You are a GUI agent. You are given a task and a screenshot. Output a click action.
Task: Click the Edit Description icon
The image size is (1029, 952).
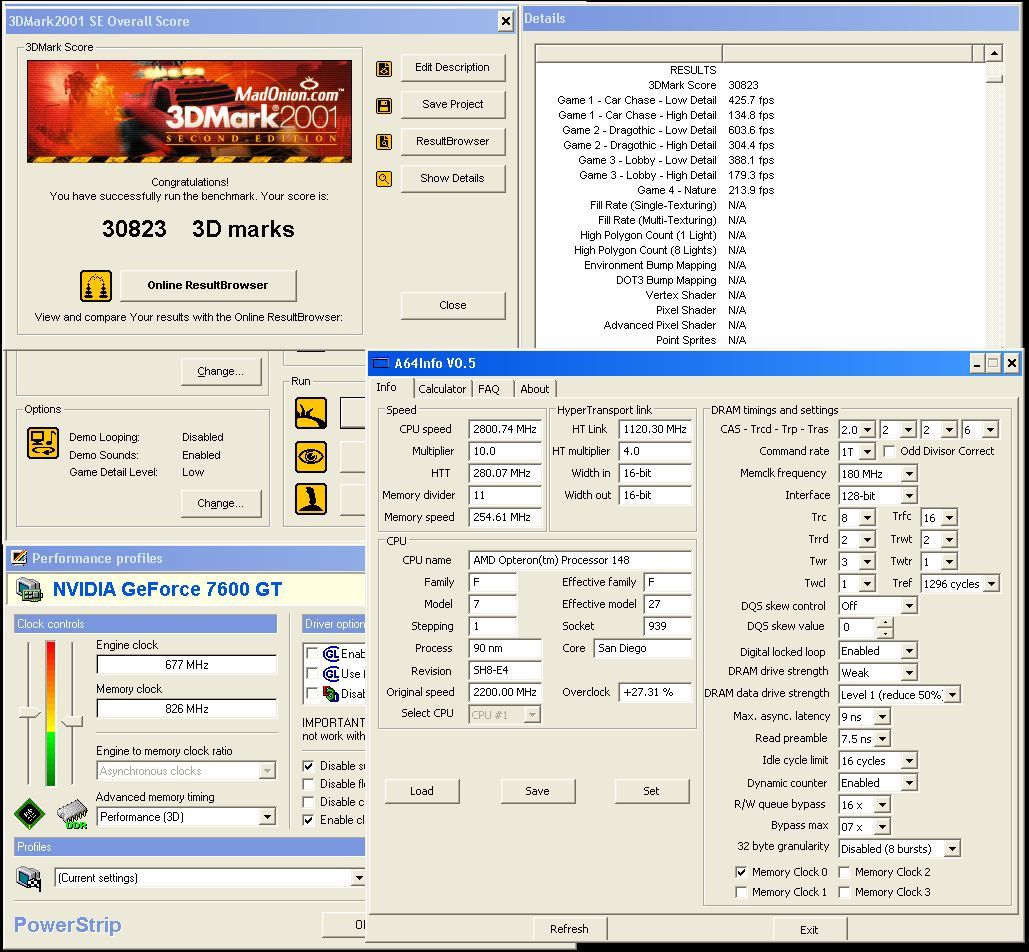click(x=384, y=68)
